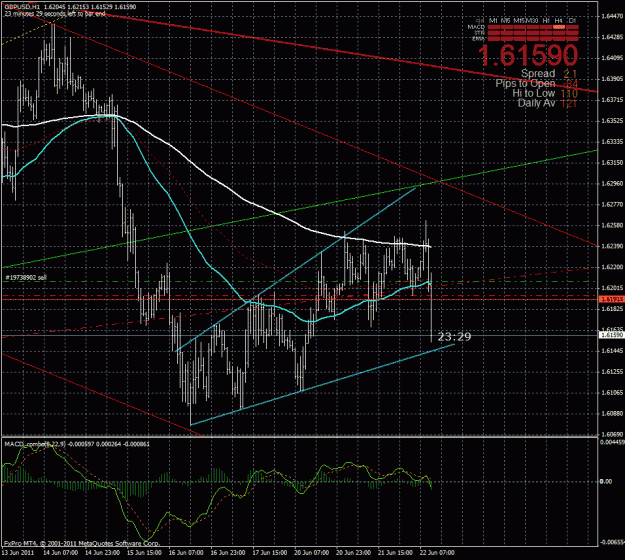
Task: Click the '20 Jun 23:00' time axis label
Action: click(354, 552)
